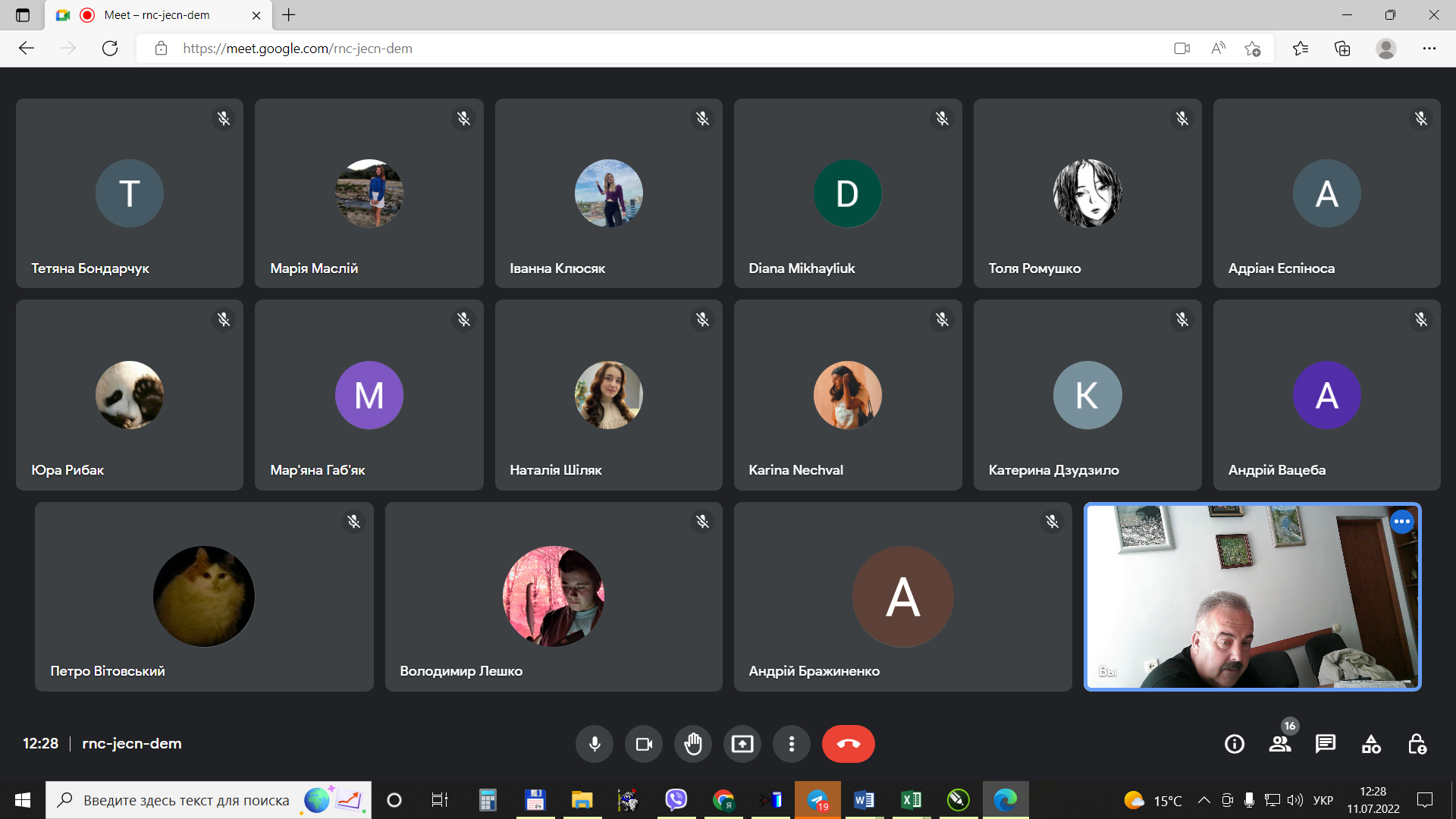Raise hand using the hand icon
The width and height of the screenshot is (1456, 819).
coord(693,744)
